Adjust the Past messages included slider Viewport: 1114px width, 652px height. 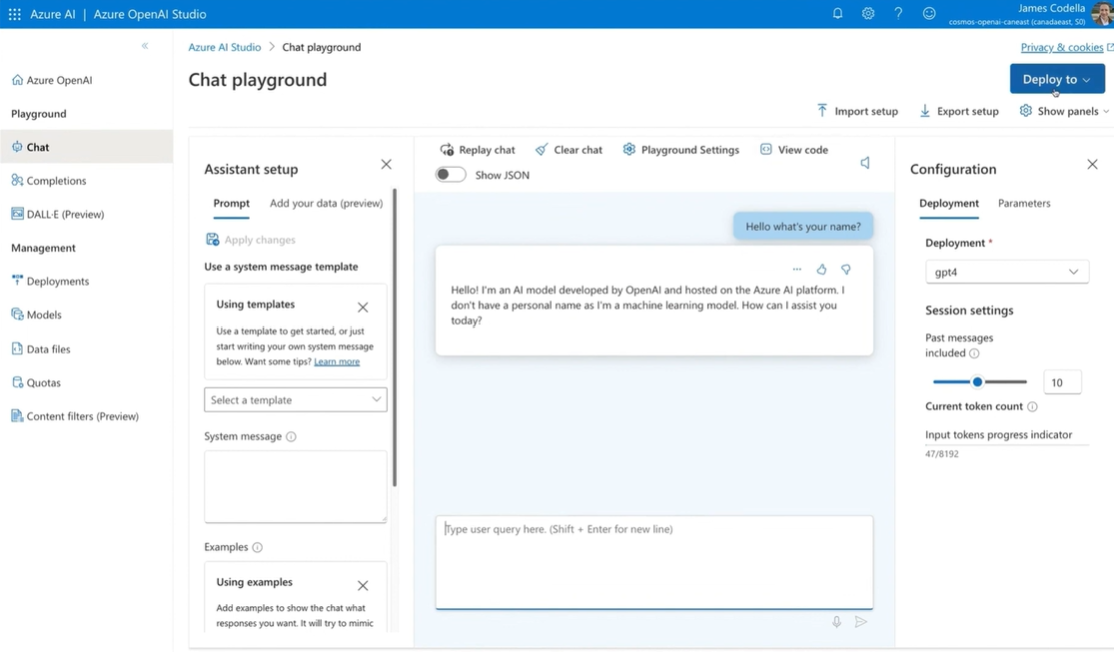(x=977, y=382)
